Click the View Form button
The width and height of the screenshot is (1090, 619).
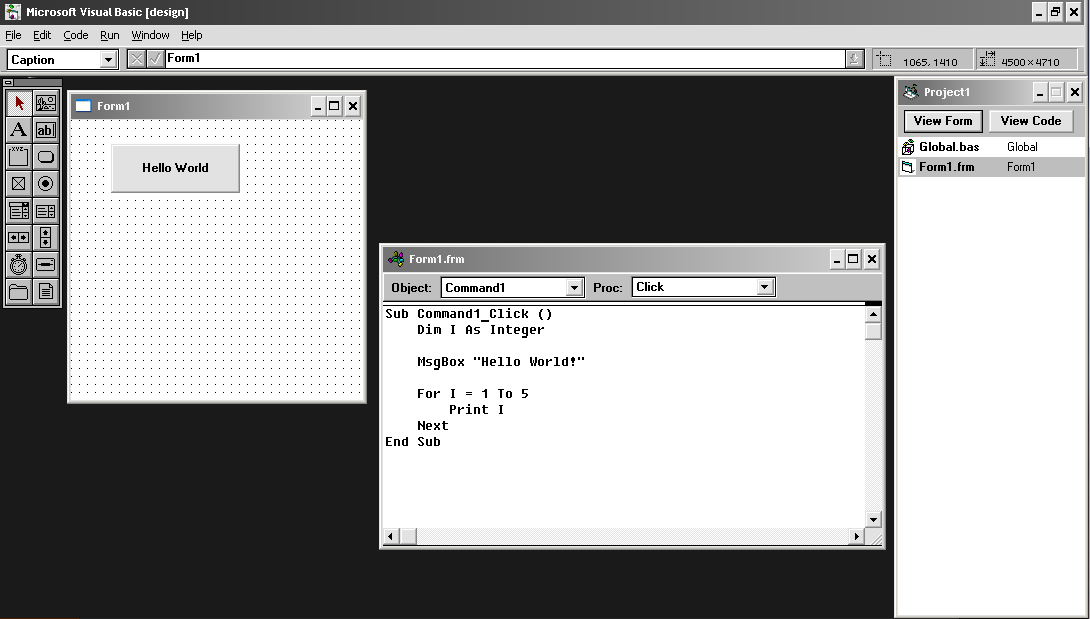pyautogui.click(x=942, y=121)
